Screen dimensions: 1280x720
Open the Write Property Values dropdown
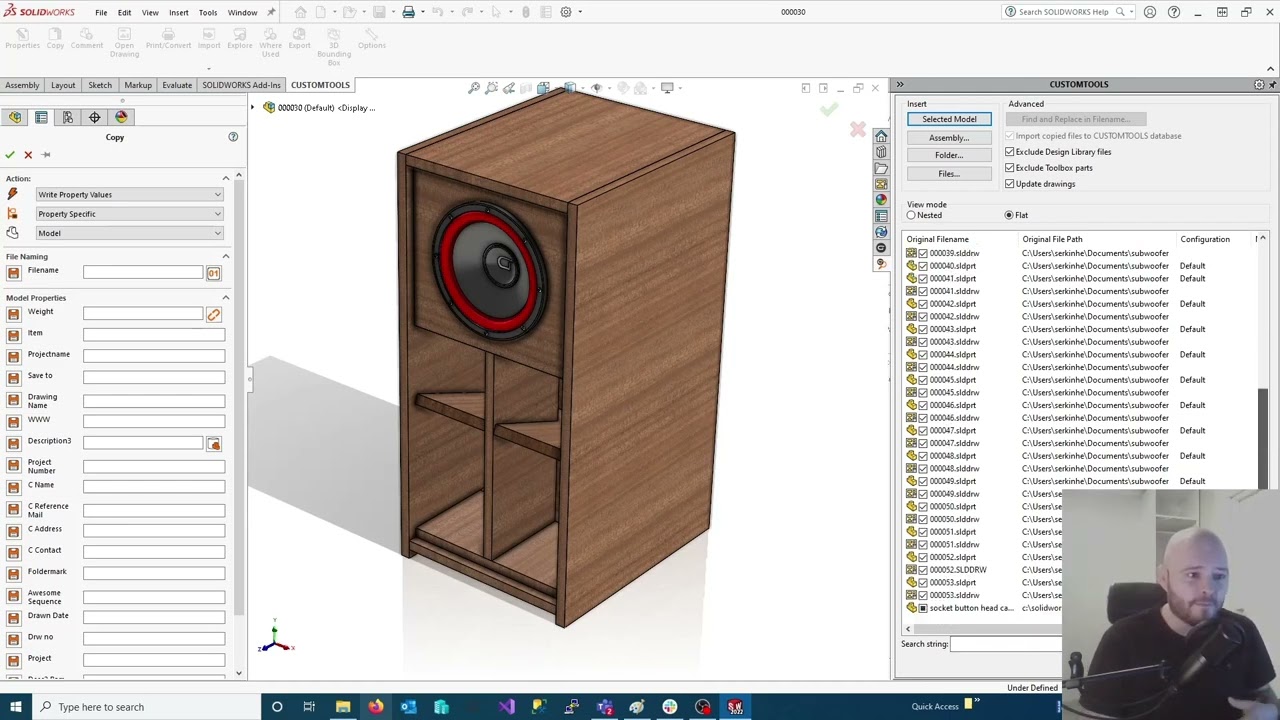[128, 195]
